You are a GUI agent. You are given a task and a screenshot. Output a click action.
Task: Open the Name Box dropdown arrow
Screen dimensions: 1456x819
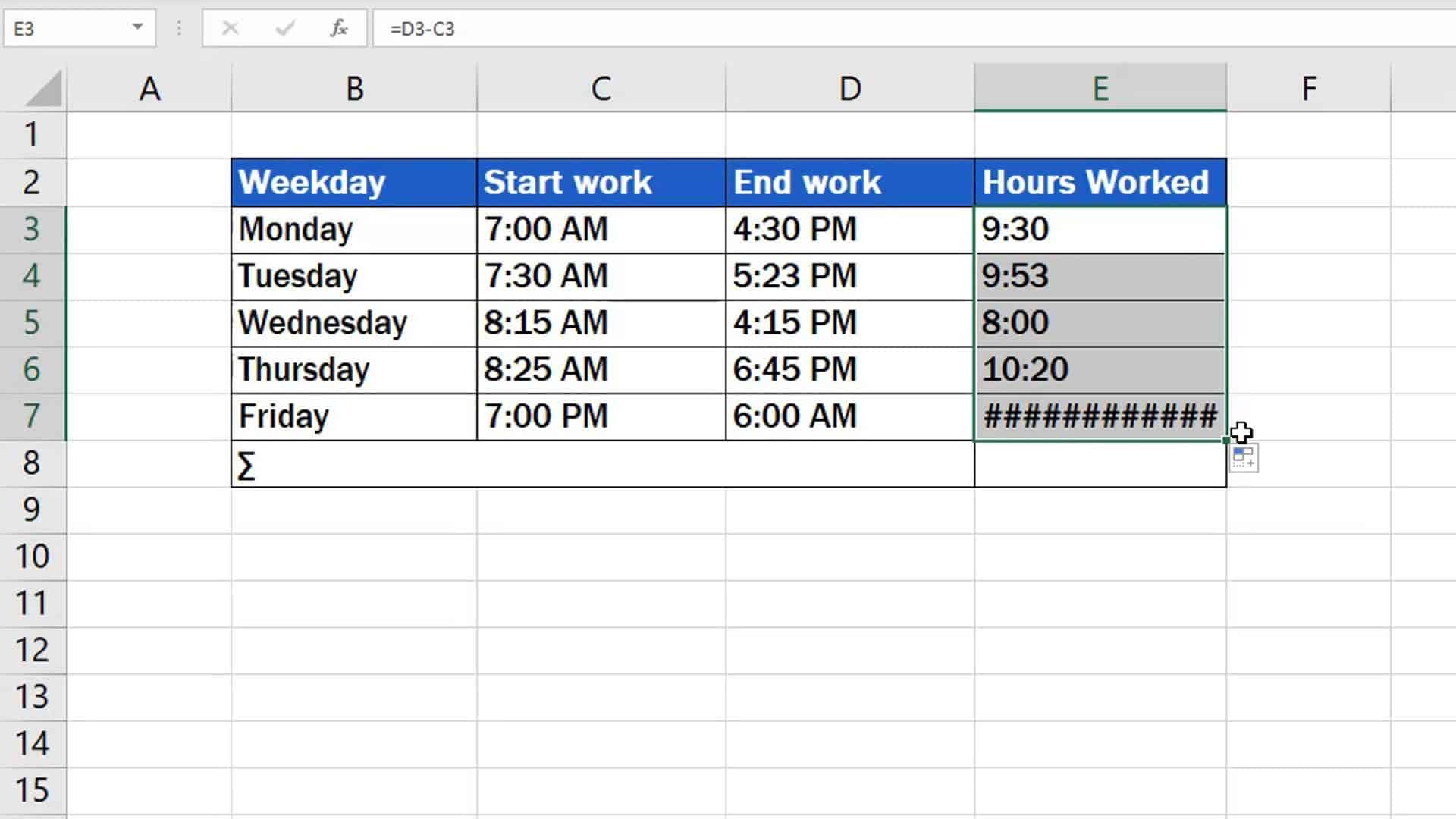(136, 29)
